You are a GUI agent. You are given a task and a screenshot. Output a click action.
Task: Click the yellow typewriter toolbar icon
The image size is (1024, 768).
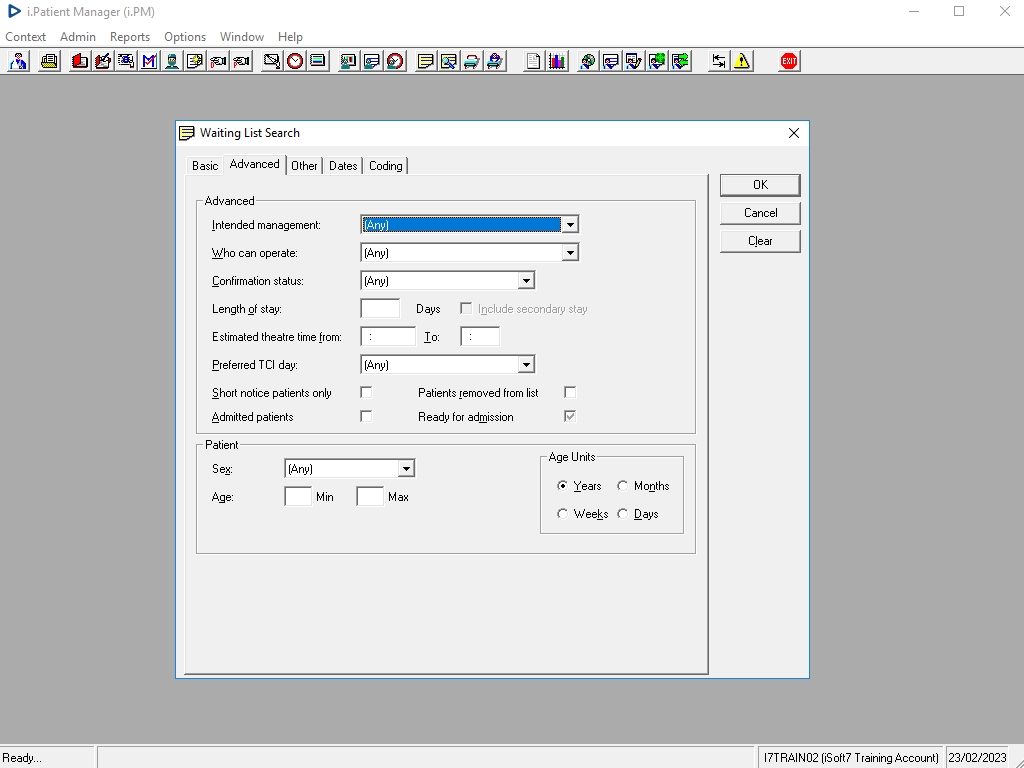tap(49, 61)
